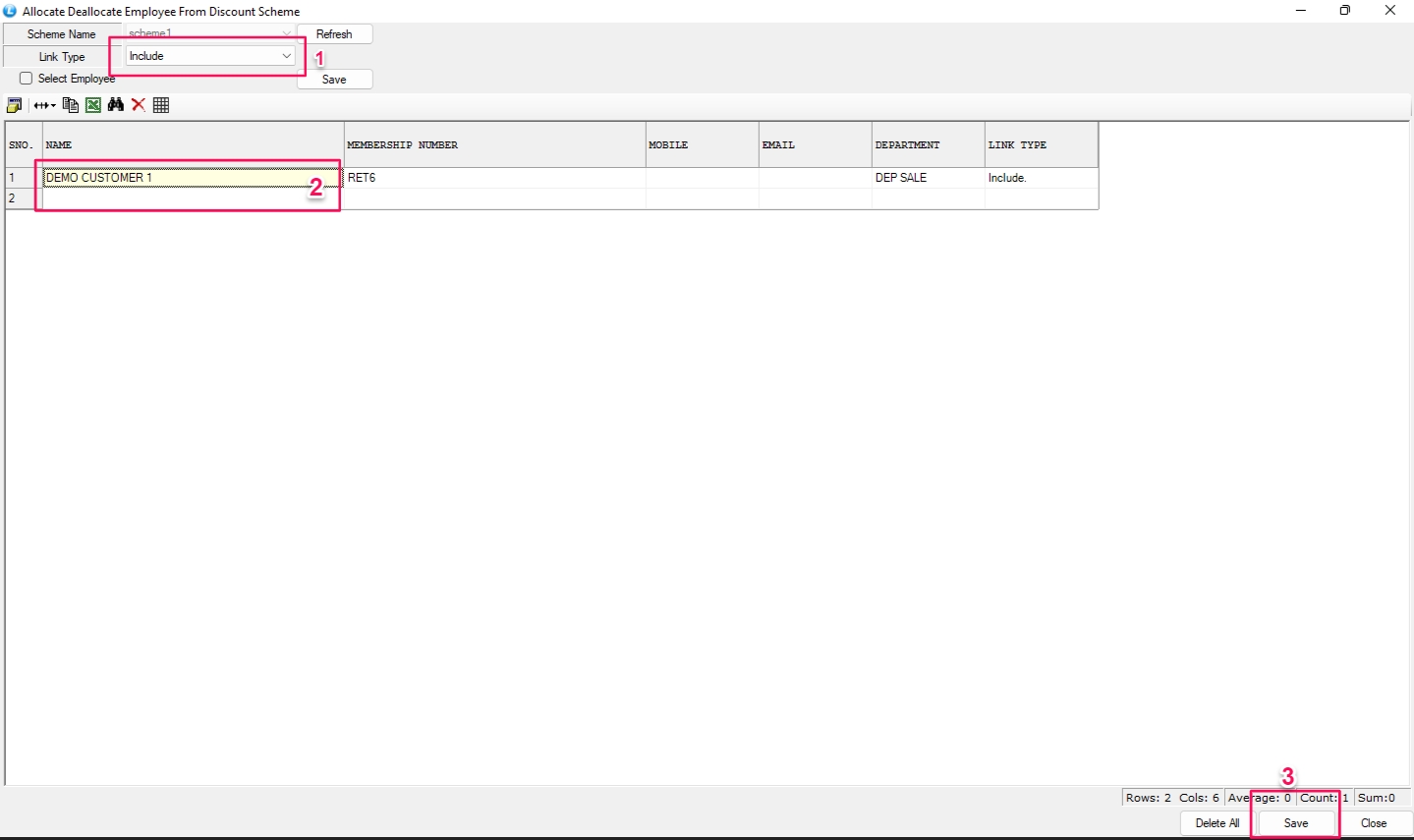
Task: Open the Link Type dropdown showing Include
Action: coord(210,56)
